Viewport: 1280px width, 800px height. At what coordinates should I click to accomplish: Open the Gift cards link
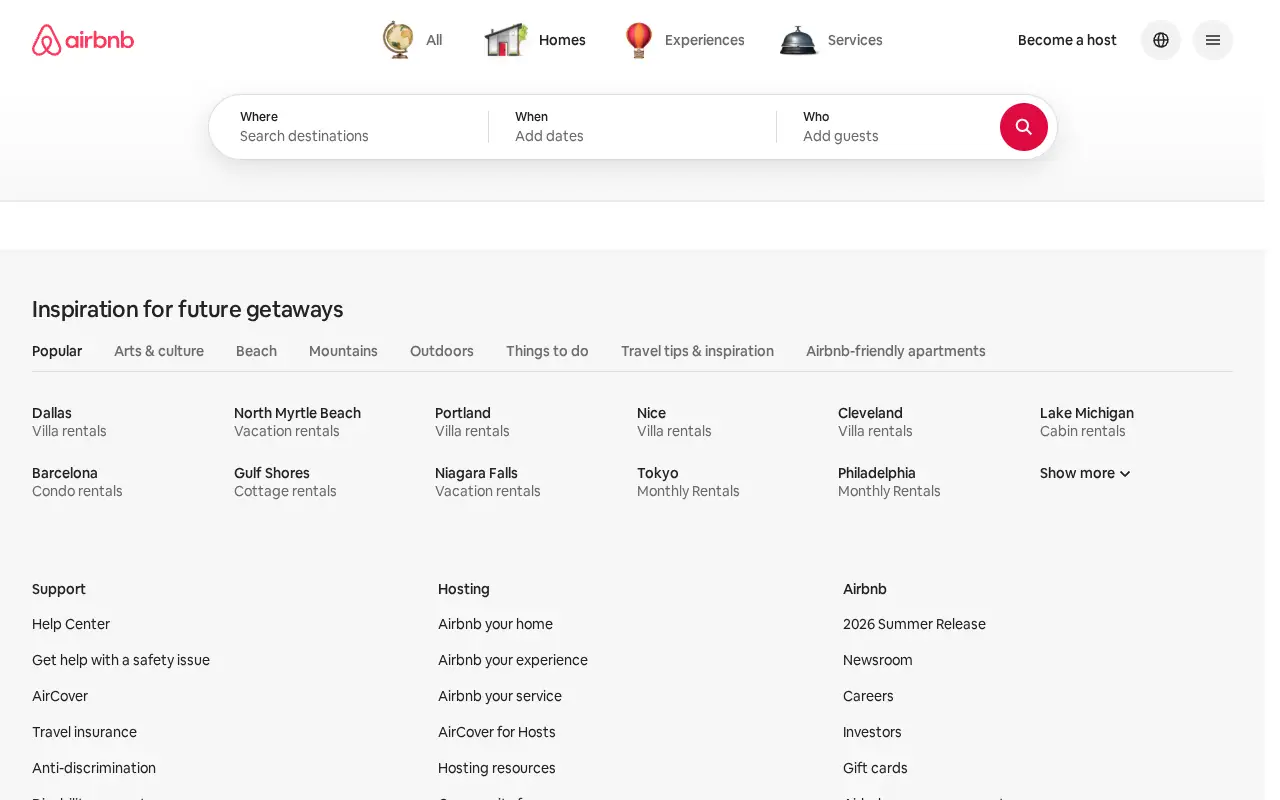point(875,768)
